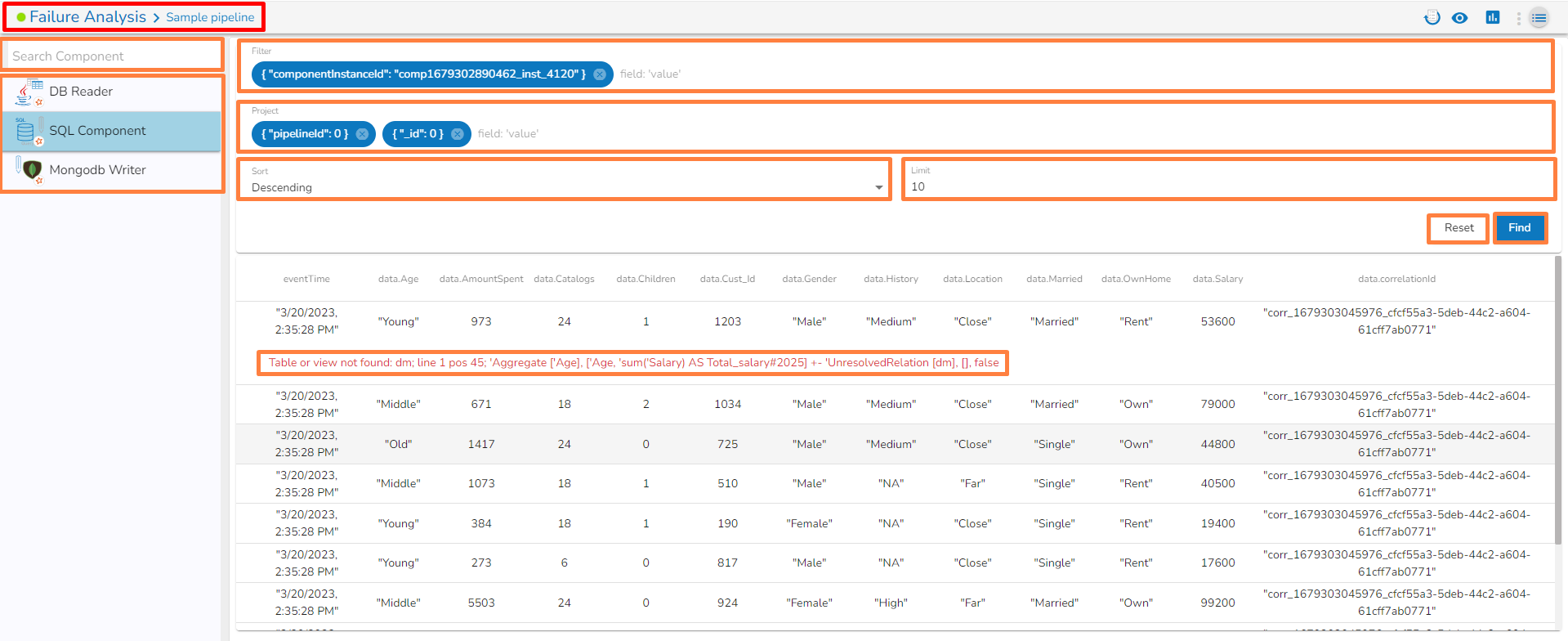Click the Sample pipeline breadcrumb link
1568x641 pixels.
[x=210, y=17]
